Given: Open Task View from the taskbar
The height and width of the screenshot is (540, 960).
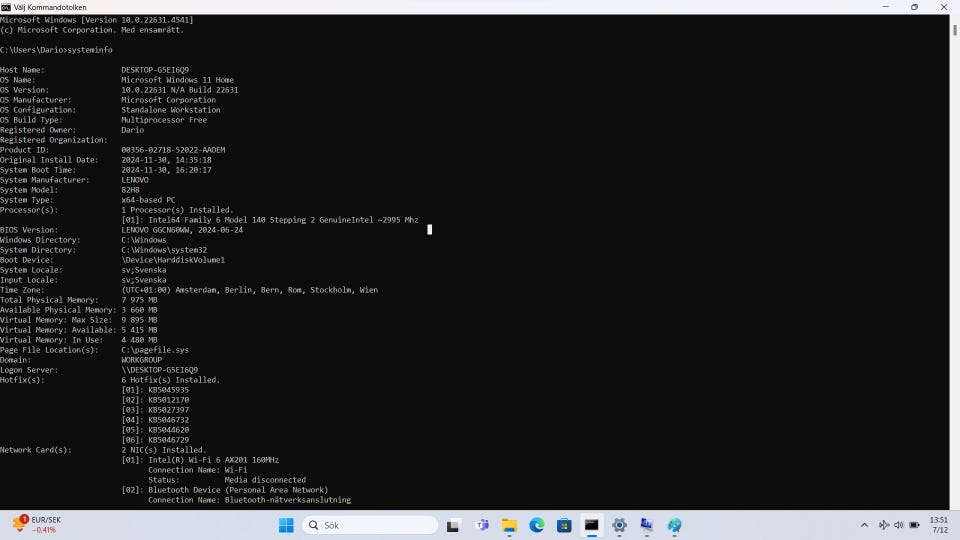Looking at the screenshot, I should pos(453,525).
